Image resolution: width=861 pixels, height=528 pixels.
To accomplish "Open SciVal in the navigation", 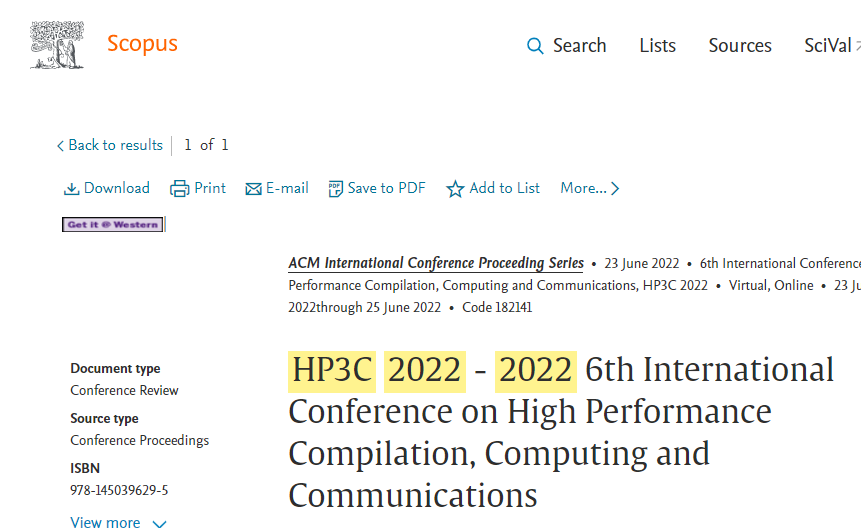I will [828, 46].
